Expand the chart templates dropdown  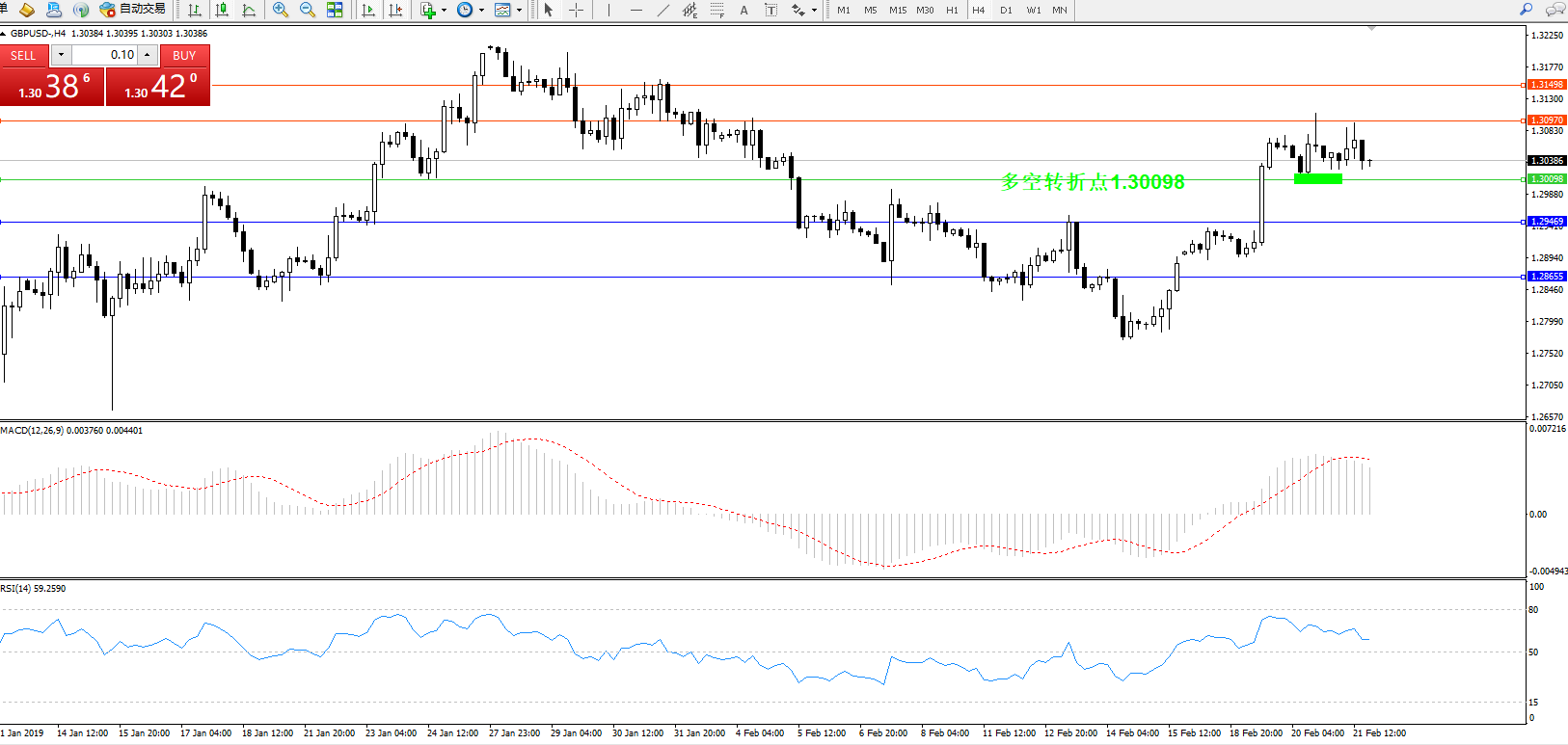coord(507,10)
